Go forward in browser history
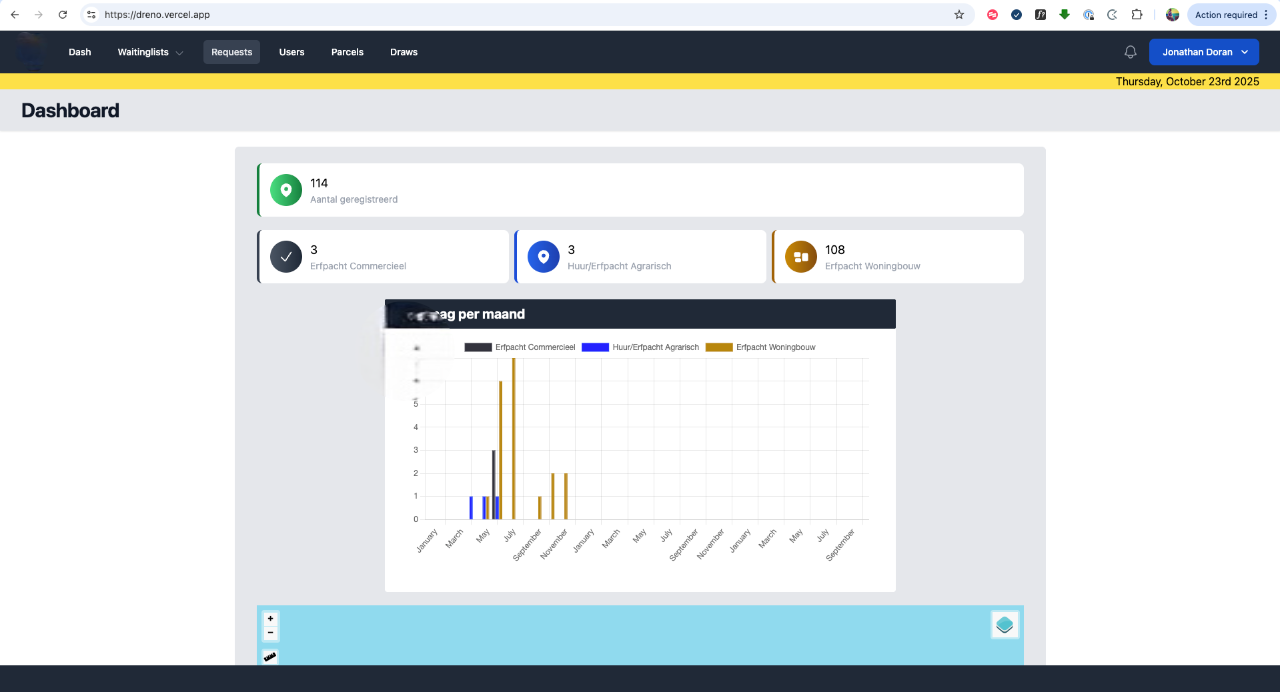1280x692 pixels. pyautogui.click(x=38, y=15)
